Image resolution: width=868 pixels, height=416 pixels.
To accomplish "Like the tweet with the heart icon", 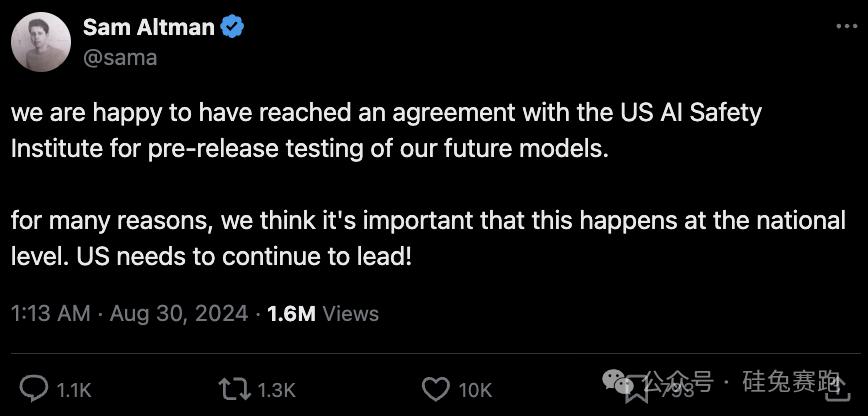I will pyautogui.click(x=435, y=389).
